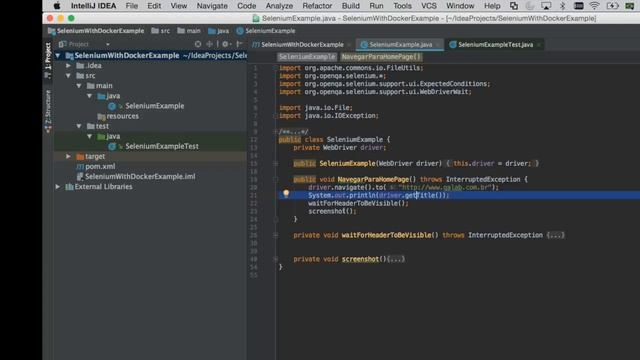Screen dimensions: 640x360
Task: Expand the folded Javadoc comment on line 9
Action: [276, 131]
